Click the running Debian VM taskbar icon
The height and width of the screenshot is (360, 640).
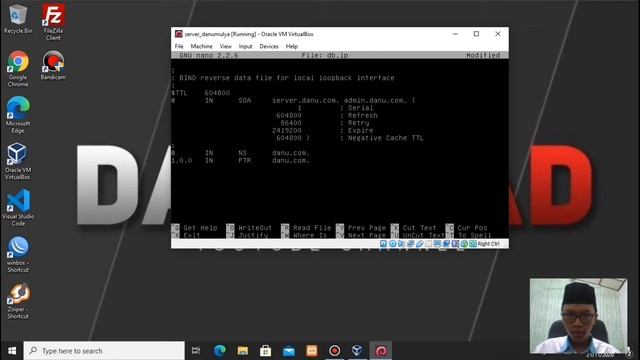click(x=381, y=351)
